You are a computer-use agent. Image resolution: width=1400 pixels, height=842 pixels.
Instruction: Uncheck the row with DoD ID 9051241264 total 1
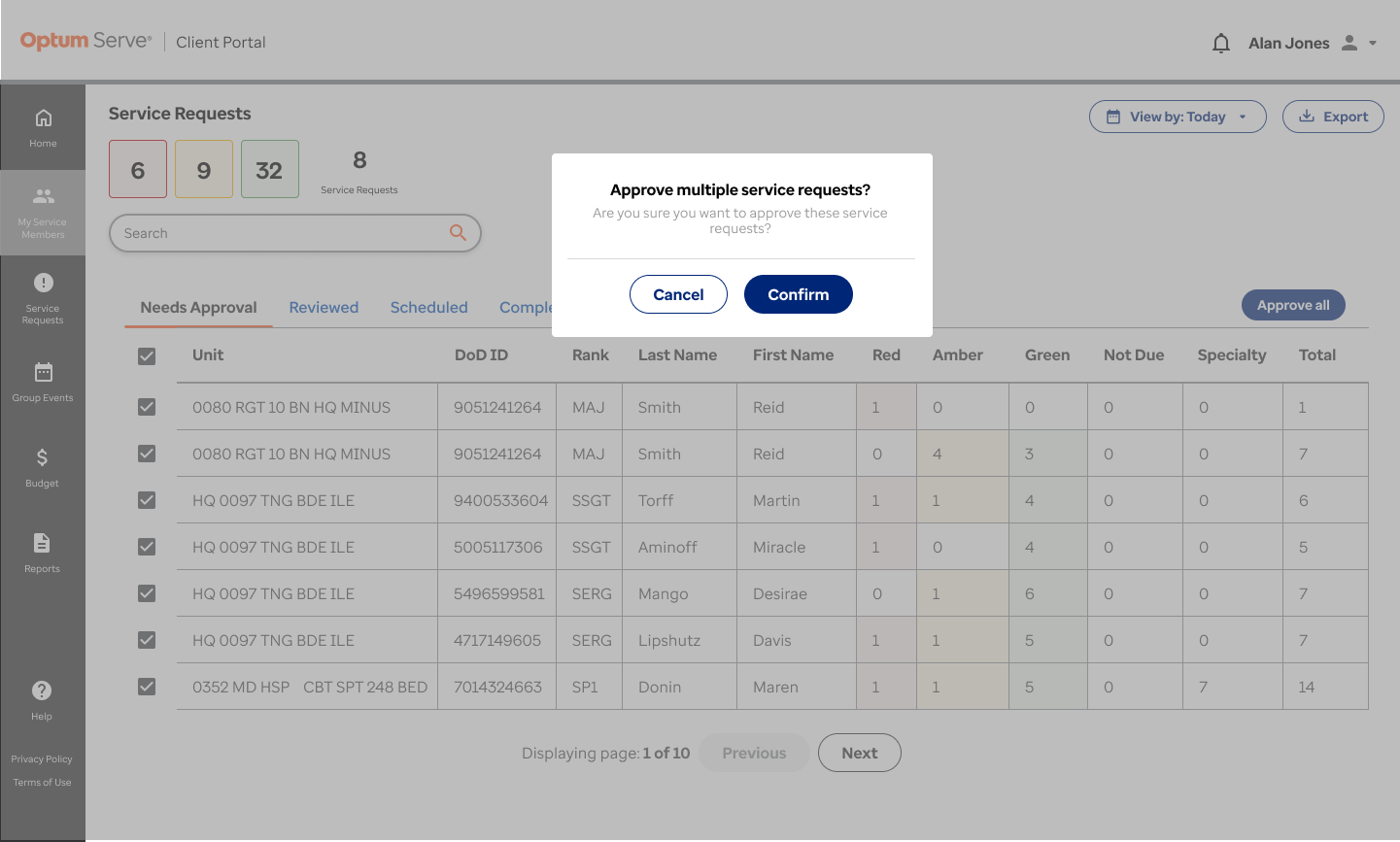(147, 407)
